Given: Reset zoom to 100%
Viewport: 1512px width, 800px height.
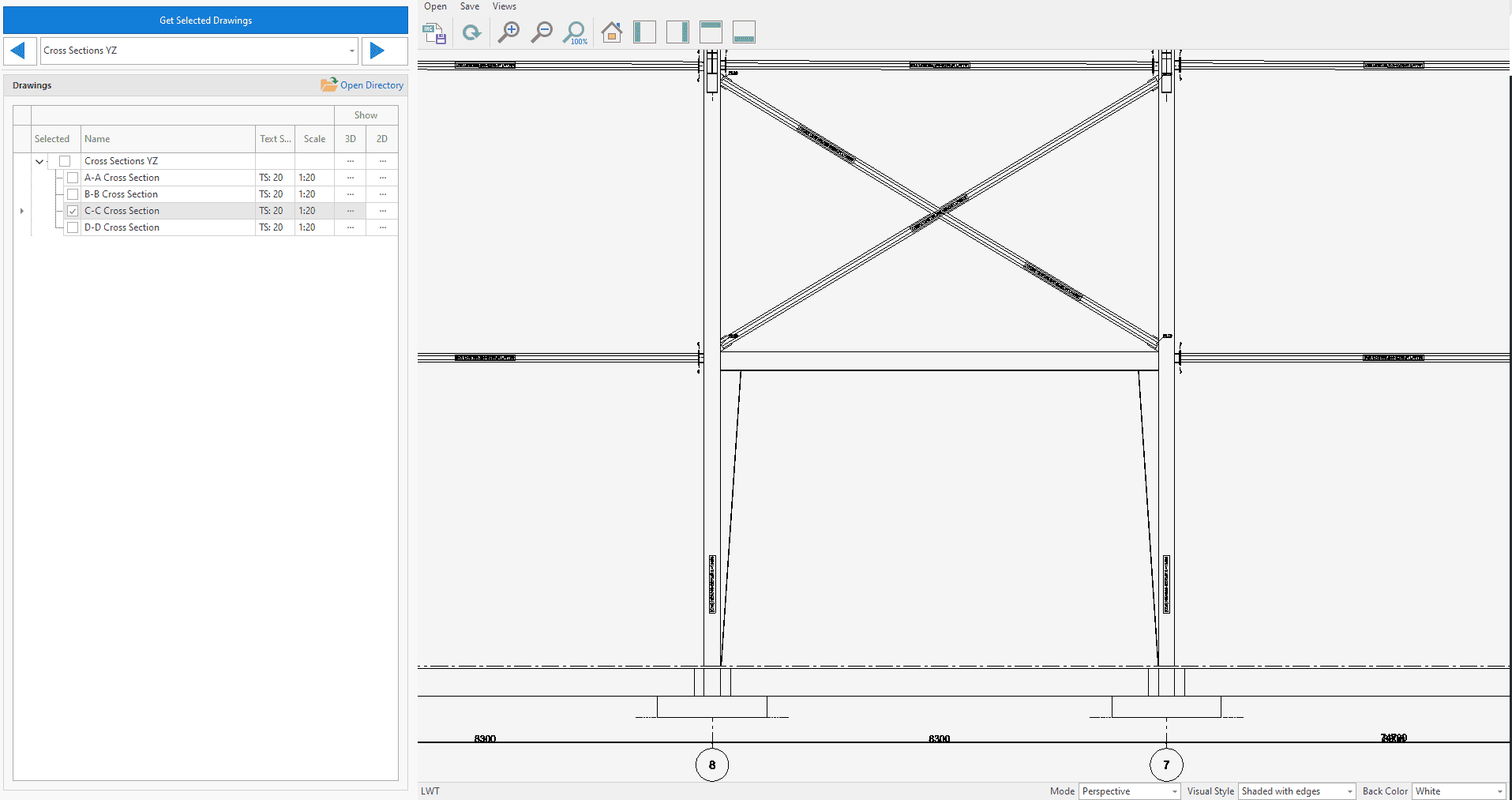Looking at the screenshot, I should [575, 32].
